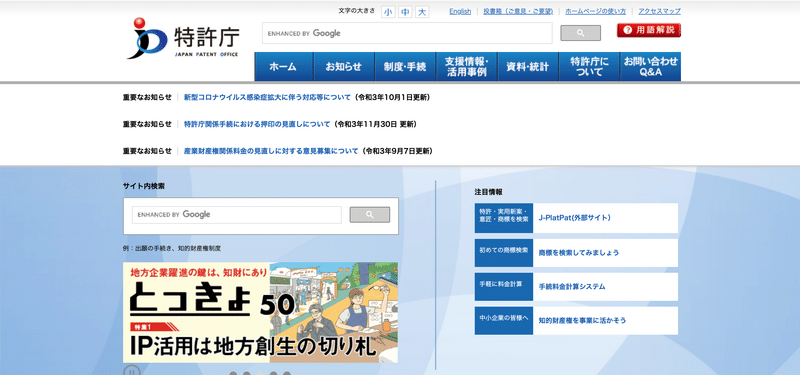The width and height of the screenshot is (800, 375).
Task: Click the 例：出願の手続き、知的財産権制度 hint text
Action: pos(172,248)
